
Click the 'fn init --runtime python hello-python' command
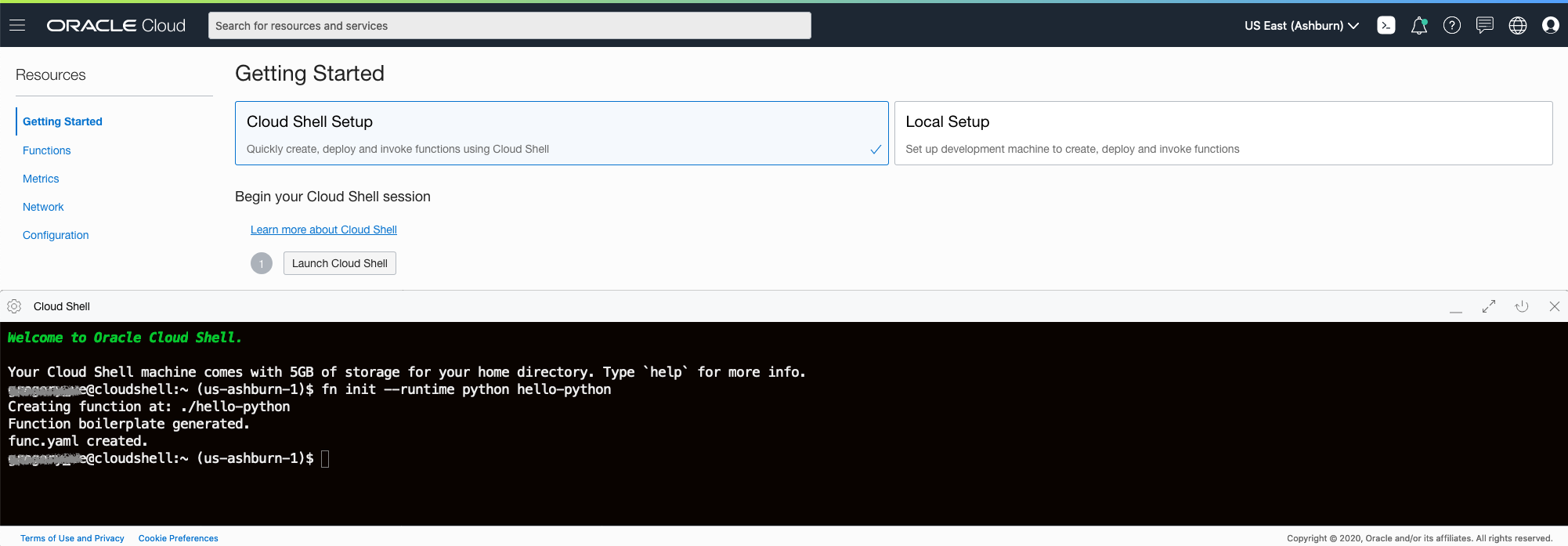466,389
